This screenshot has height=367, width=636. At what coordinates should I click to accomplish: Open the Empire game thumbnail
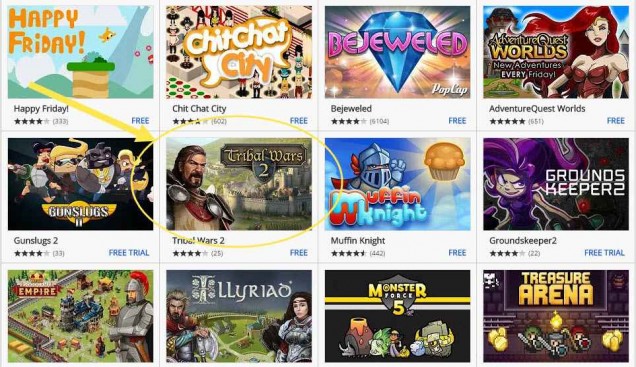tap(80, 316)
